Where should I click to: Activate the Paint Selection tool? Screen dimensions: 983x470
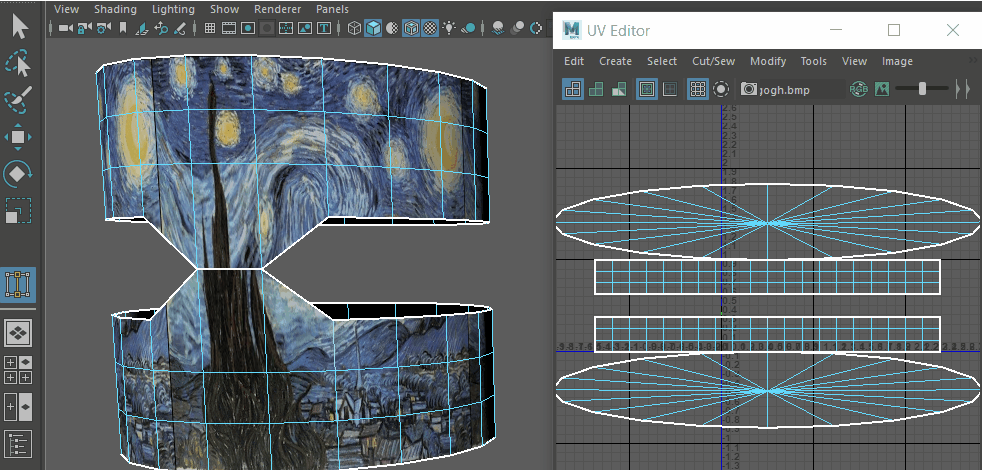pyautogui.click(x=19, y=100)
